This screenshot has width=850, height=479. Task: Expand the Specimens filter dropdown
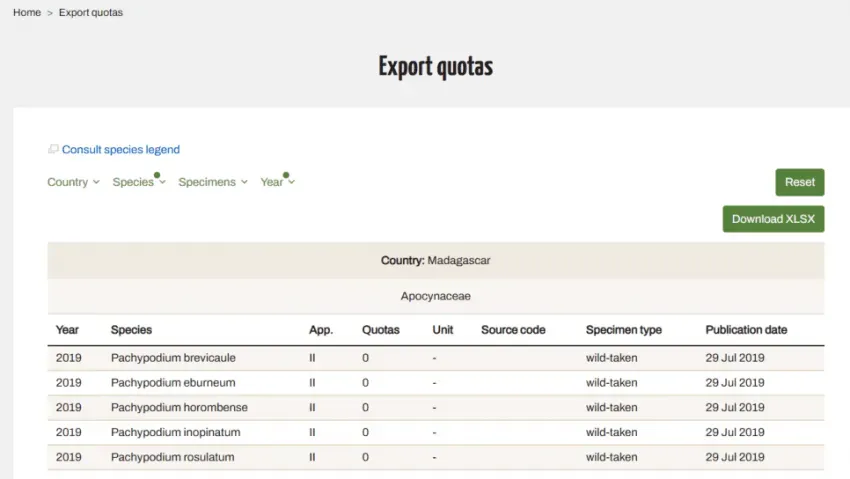(x=212, y=182)
